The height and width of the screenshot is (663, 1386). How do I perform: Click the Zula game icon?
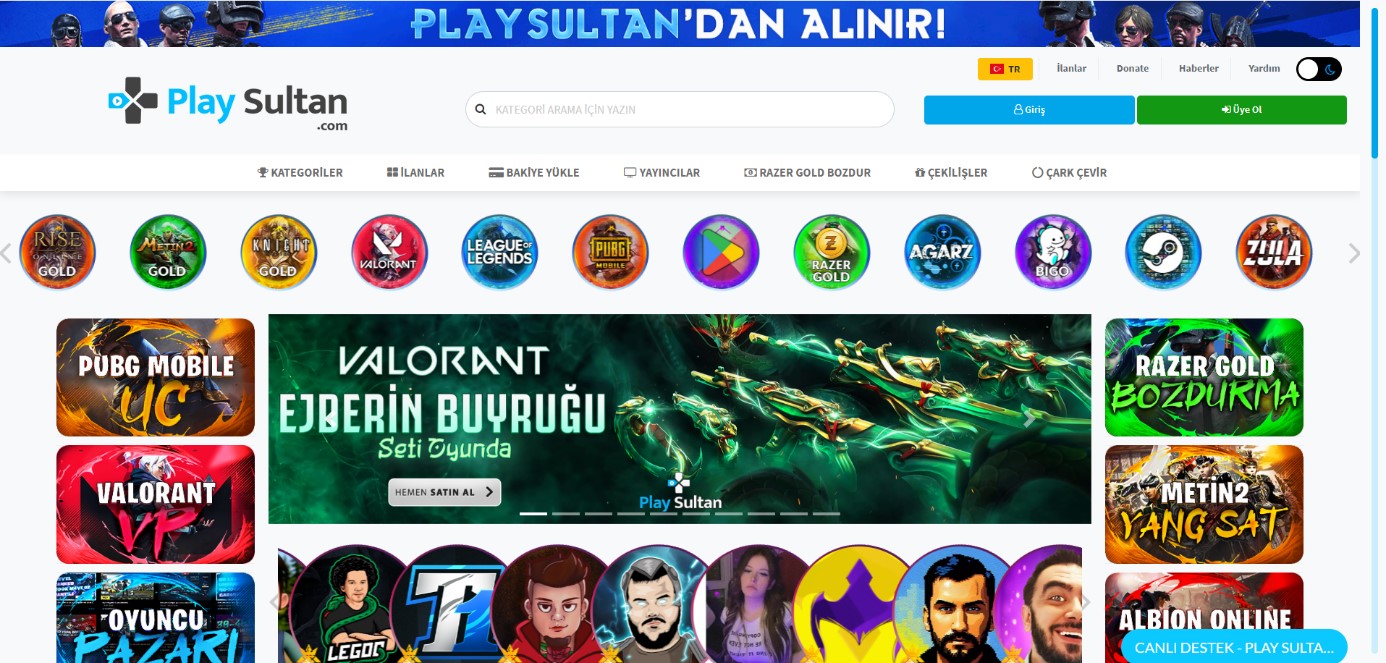[1273, 252]
